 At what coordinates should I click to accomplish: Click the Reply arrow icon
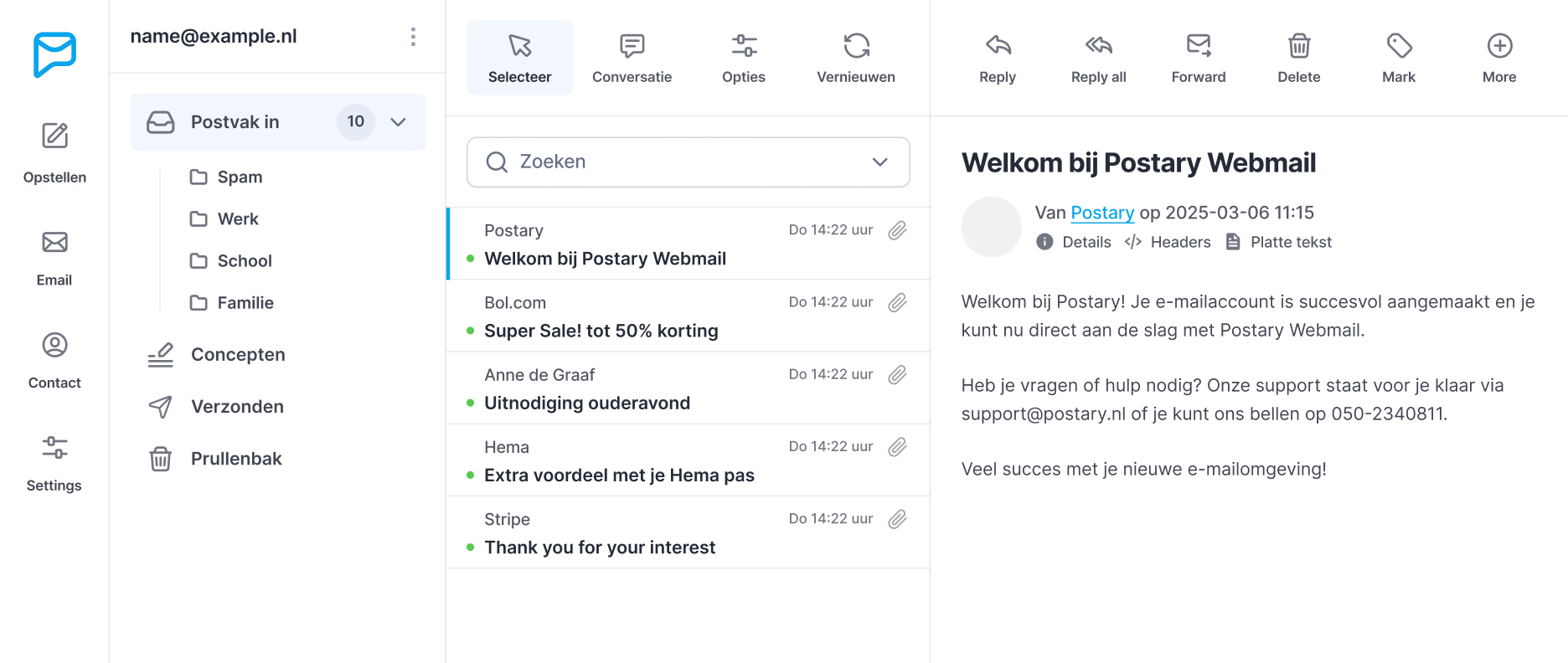click(998, 46)
